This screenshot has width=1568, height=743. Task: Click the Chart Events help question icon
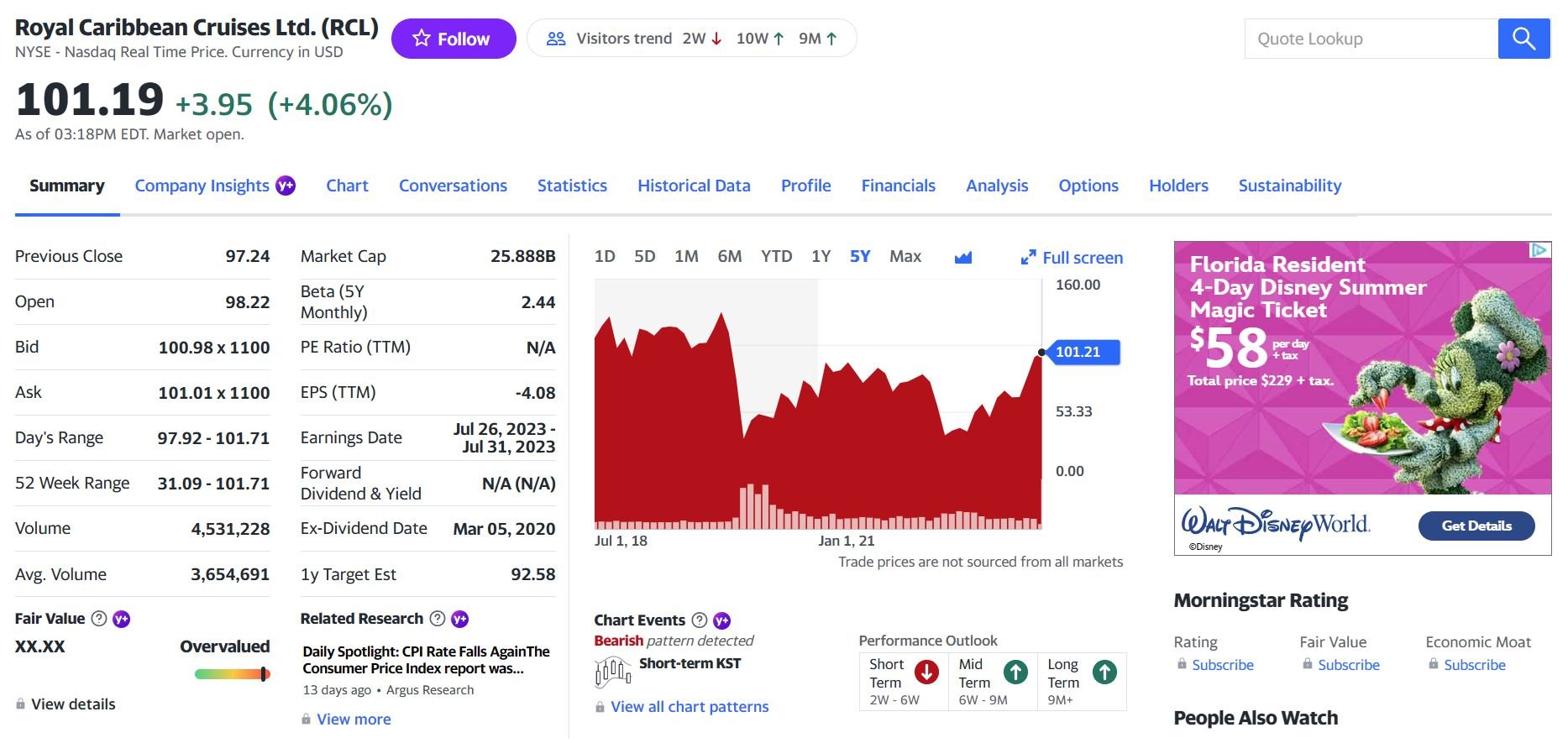click(700, 620)
